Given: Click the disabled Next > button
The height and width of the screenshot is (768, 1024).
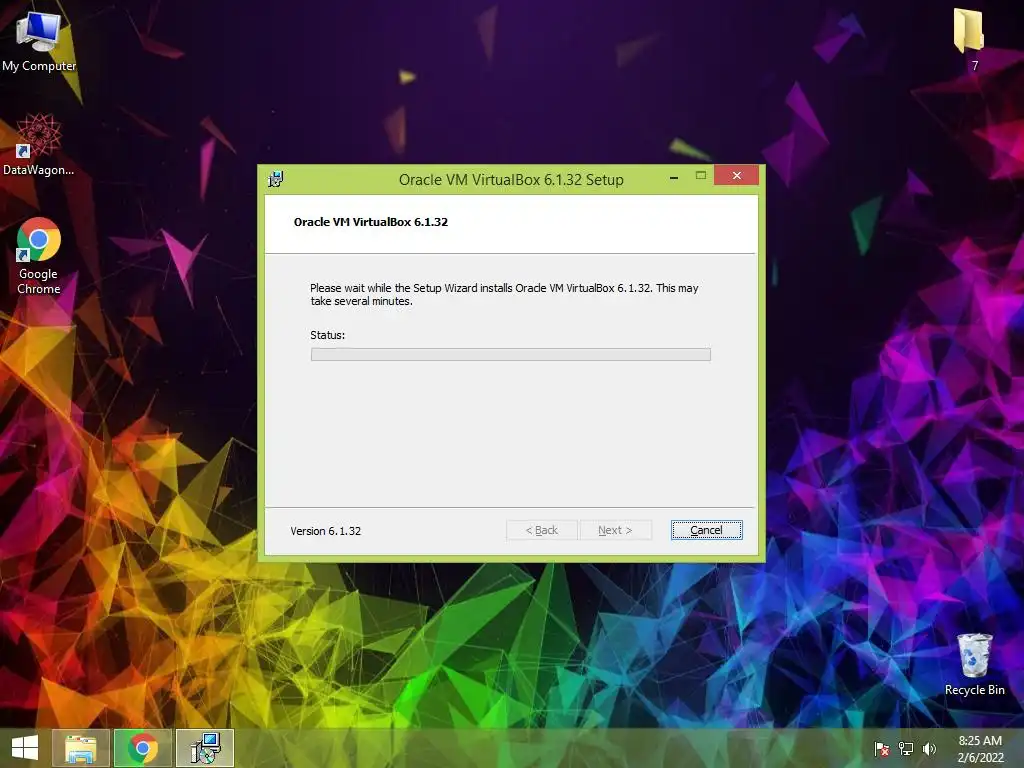Looking at the screenshot, I should [615, 530].
